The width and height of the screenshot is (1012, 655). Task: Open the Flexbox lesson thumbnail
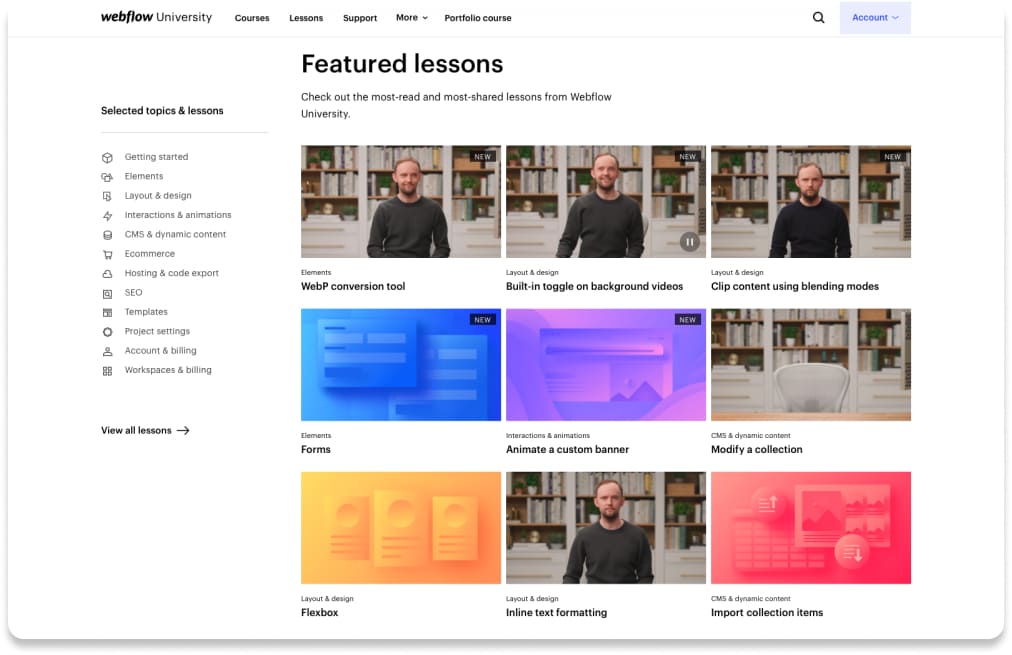coord(400,527)
